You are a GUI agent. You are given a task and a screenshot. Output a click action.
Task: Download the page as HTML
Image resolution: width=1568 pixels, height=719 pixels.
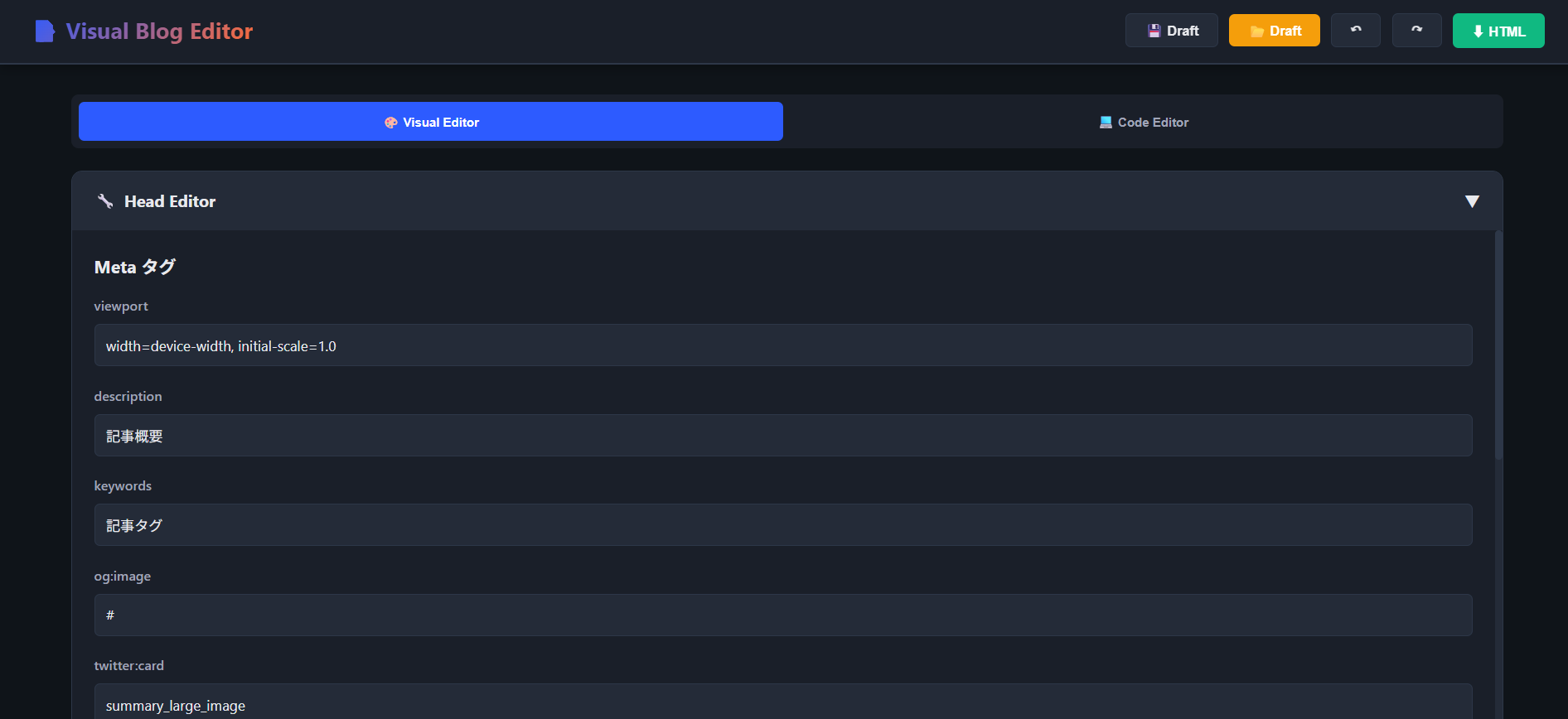click(x=1498, y=31)
